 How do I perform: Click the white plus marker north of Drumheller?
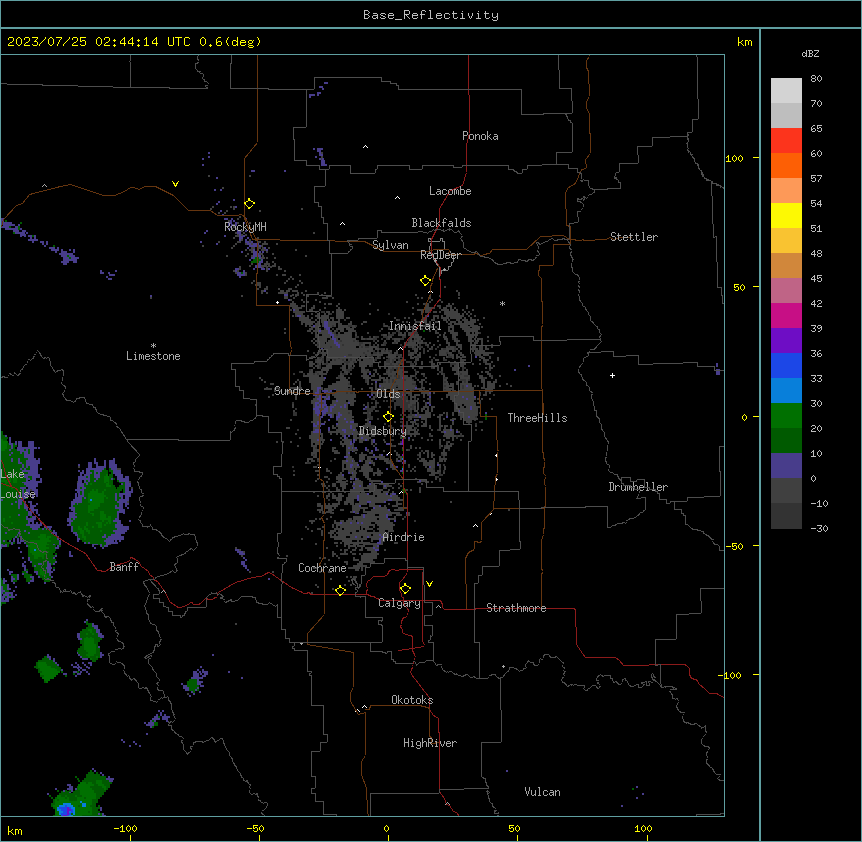coord(612,375)
